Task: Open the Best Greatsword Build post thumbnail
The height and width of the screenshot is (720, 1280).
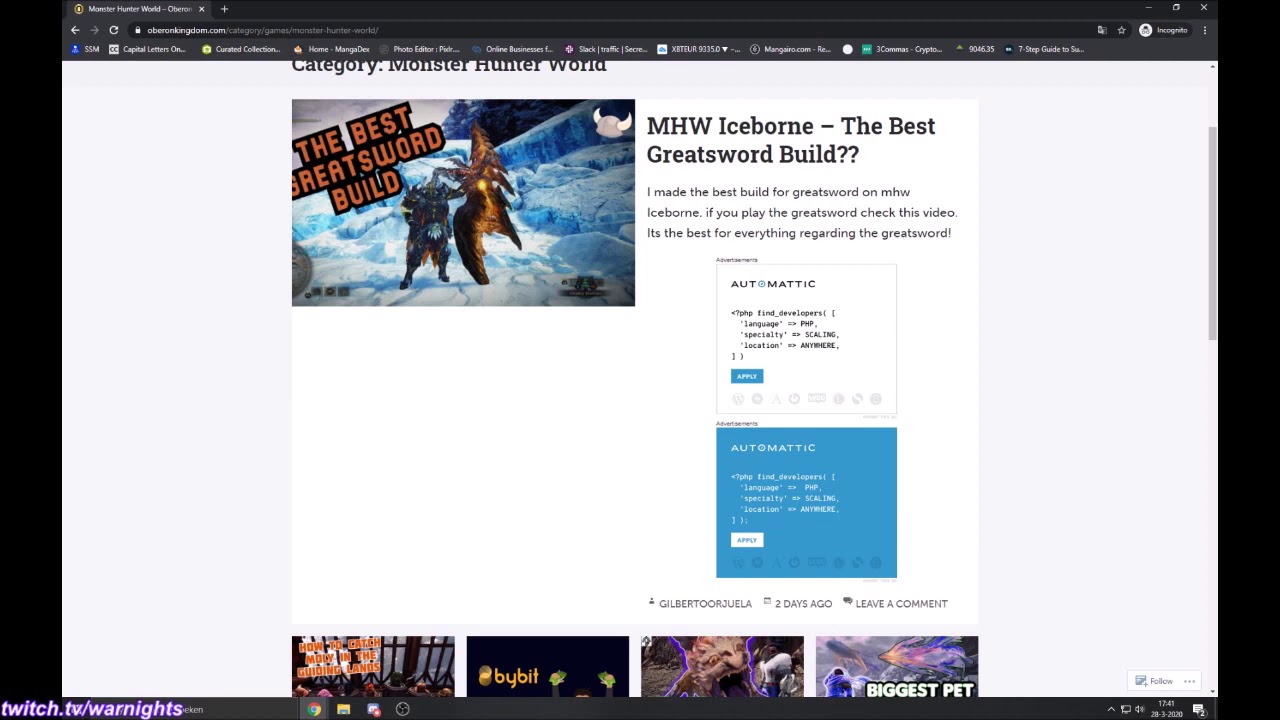Action: click(463, 202)
